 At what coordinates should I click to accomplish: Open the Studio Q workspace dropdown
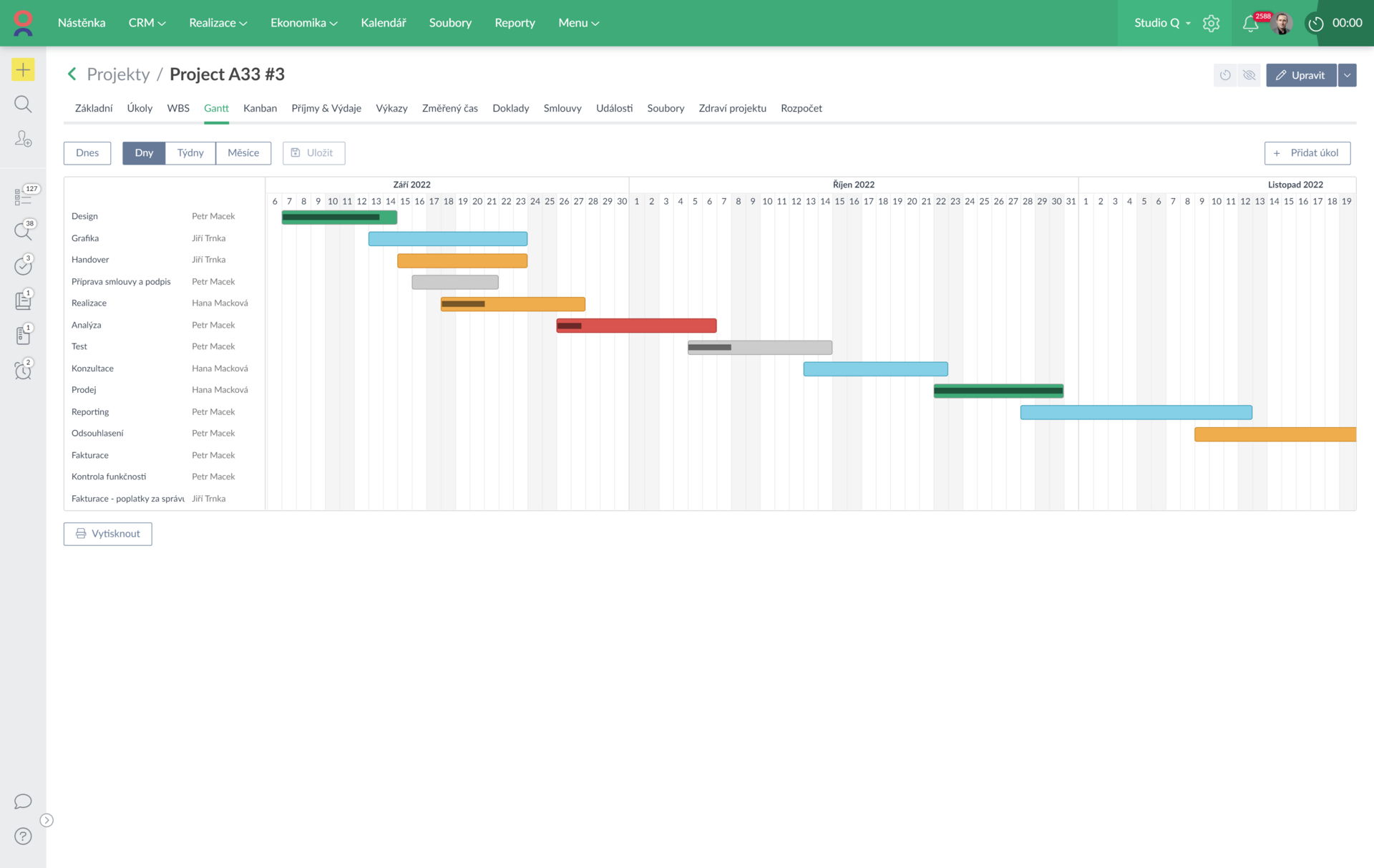[x=1162, y=23]
